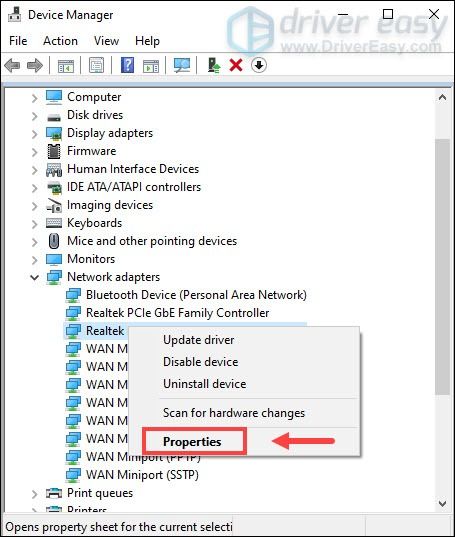Expand the Keyboards category
The width and height of the screenshot is (455, 537).
(x=35, y=223)
